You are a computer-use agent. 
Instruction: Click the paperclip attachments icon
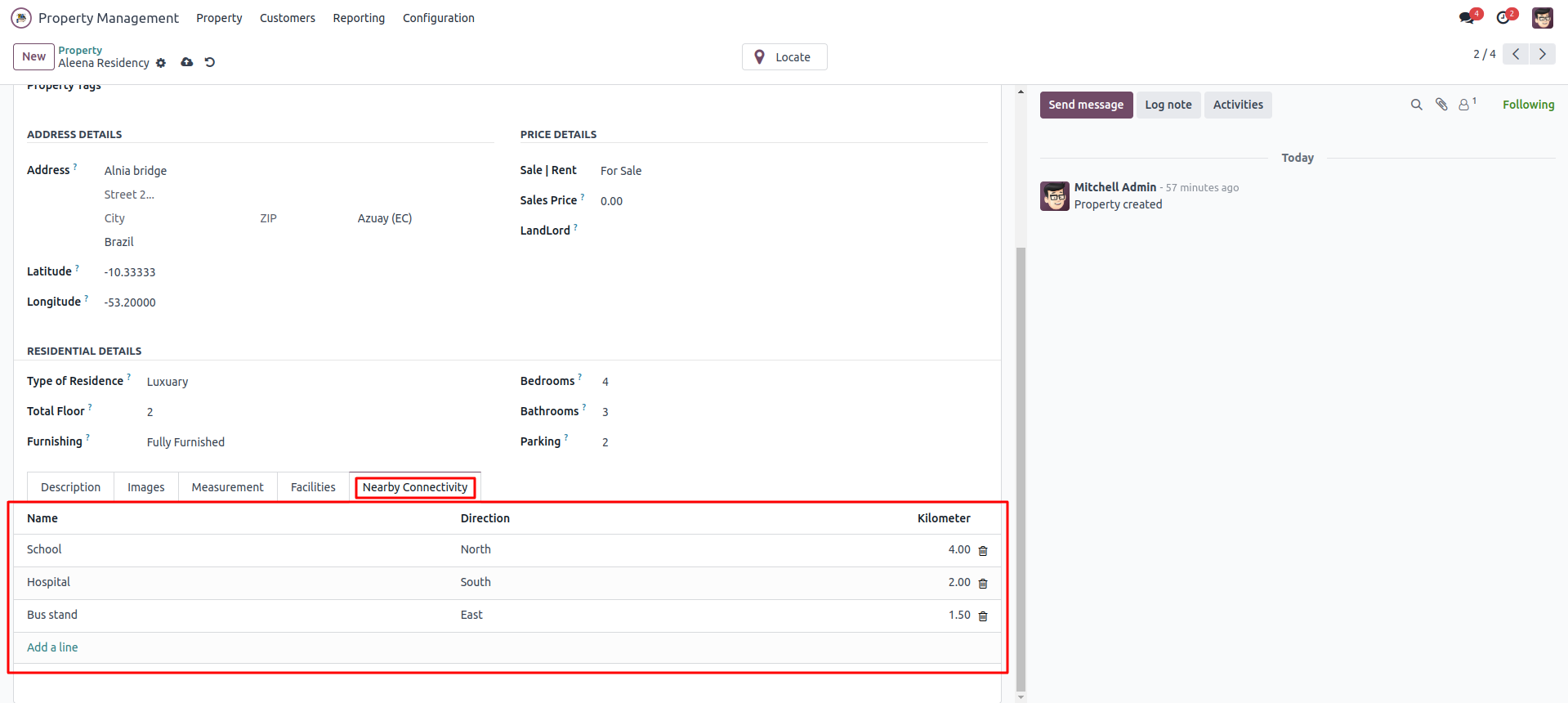pos(1441,105)
